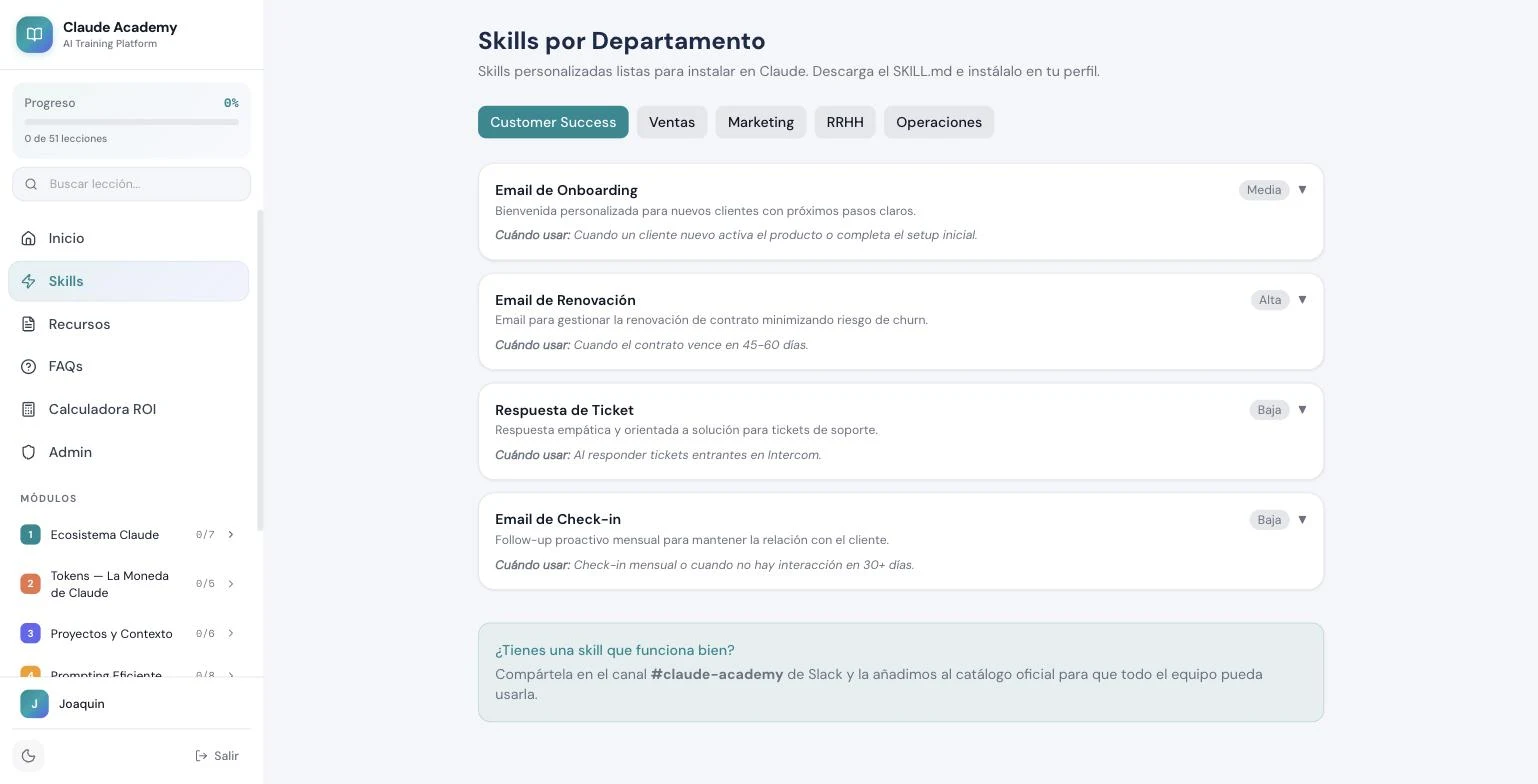Expand the Proyectos y Contexto module chevron
The height and width of the screenshot is (784, 1538).
point(231,634)
